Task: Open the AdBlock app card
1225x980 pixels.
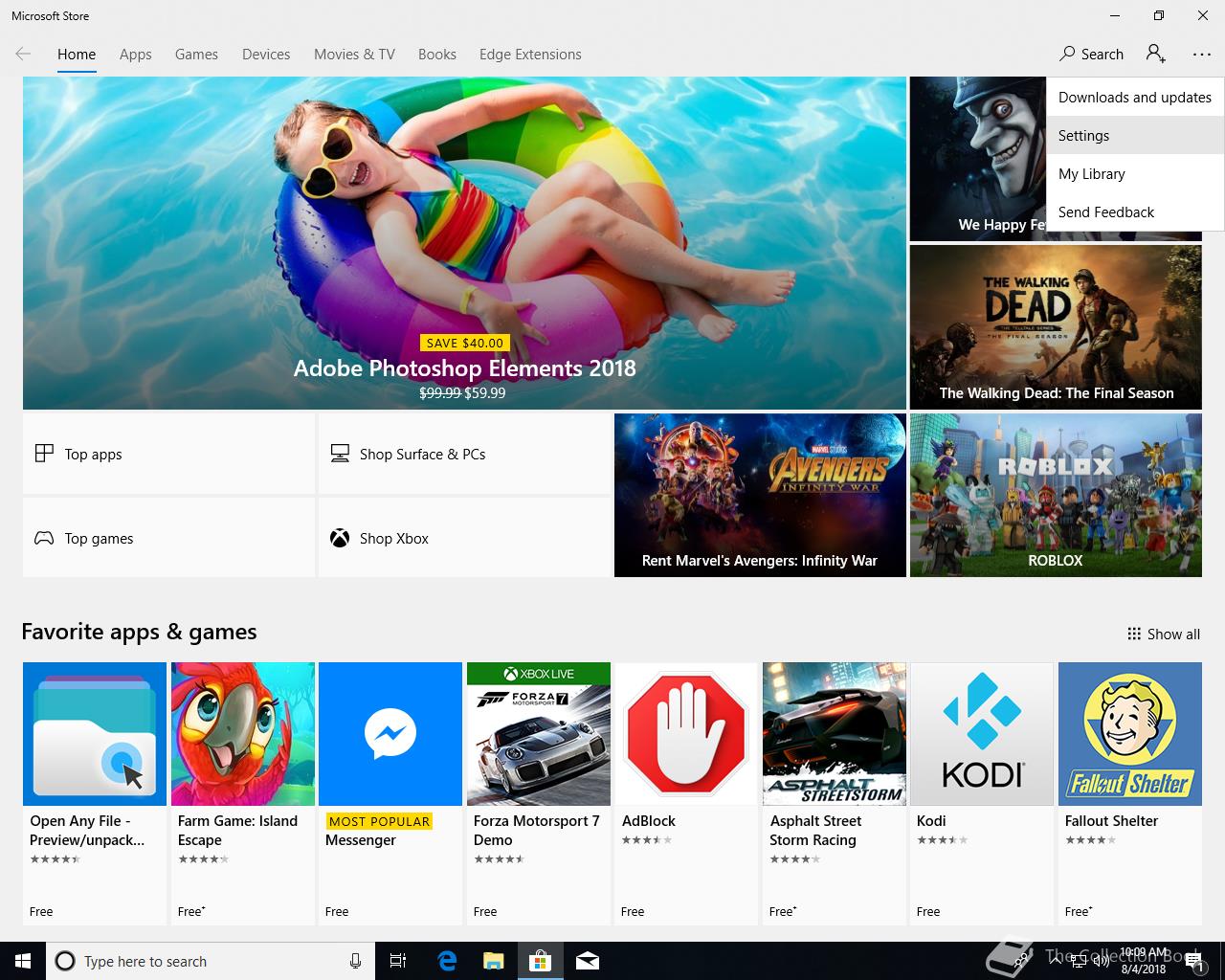Action: [686, 793]
